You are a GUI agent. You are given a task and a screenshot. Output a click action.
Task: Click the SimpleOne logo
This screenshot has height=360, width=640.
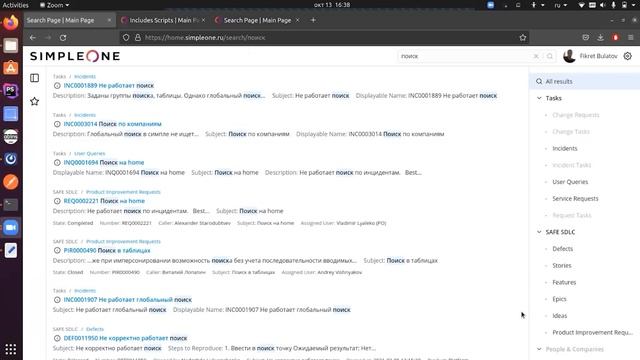coord(75,56)
